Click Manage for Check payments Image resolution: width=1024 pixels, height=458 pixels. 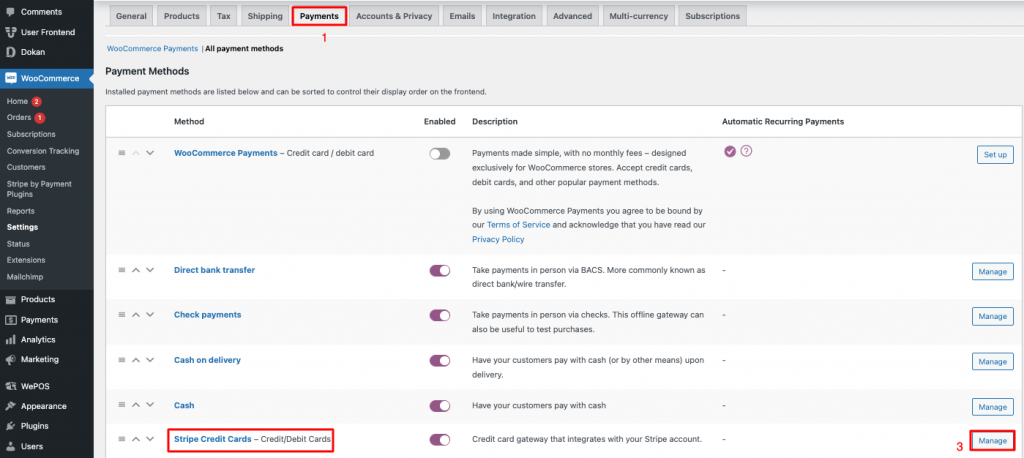pyautogui.click(x=993, y=316)
